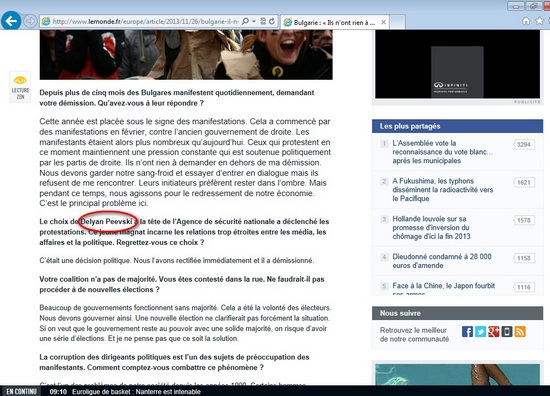The width and height of the screenshot is (550, 396).
Task: Follow Le Monde on Facebook icon
Action: (x=467, y=331)
